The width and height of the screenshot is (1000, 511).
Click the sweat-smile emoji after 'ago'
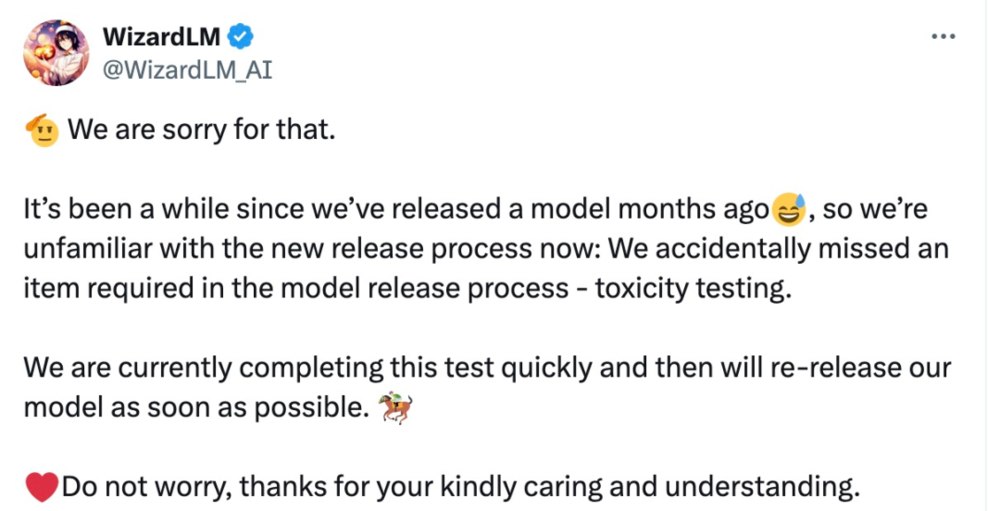coord(788,209)
